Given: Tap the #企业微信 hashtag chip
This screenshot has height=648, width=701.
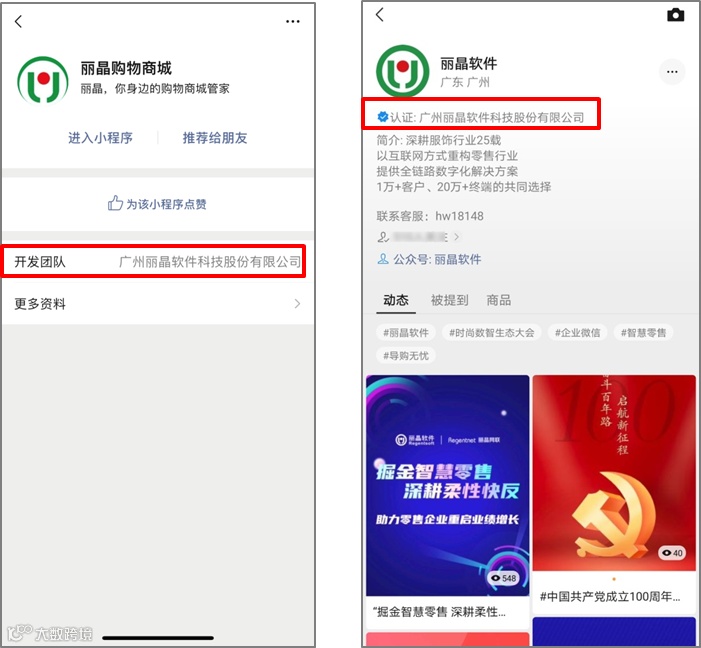Looking at the screenshot, I should point(578,332).
